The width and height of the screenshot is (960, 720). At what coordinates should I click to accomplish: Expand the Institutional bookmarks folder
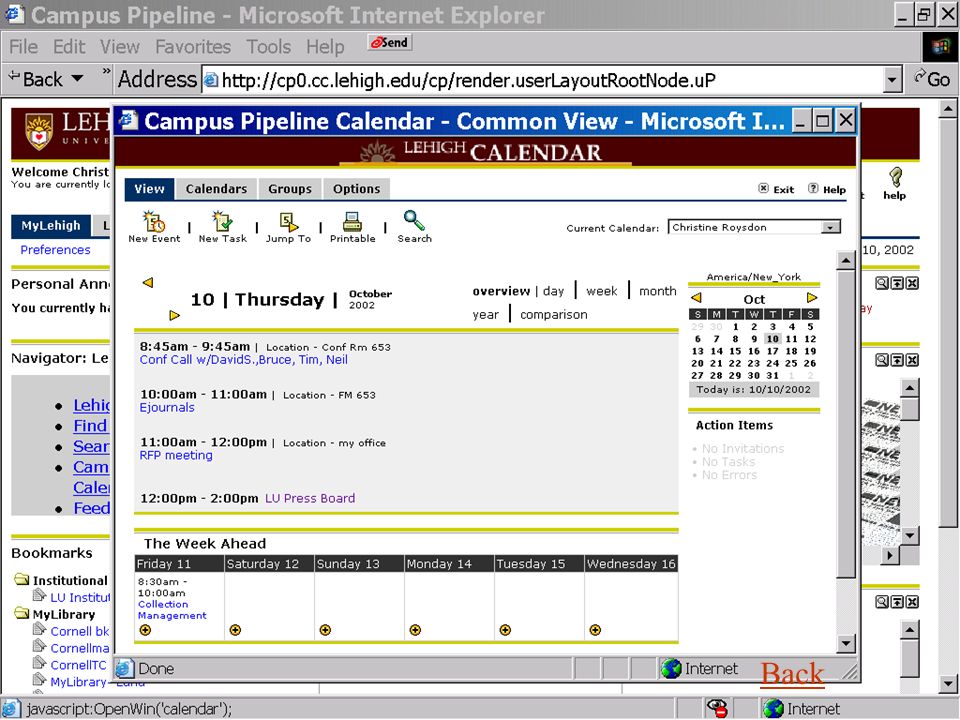coord(22,579)
